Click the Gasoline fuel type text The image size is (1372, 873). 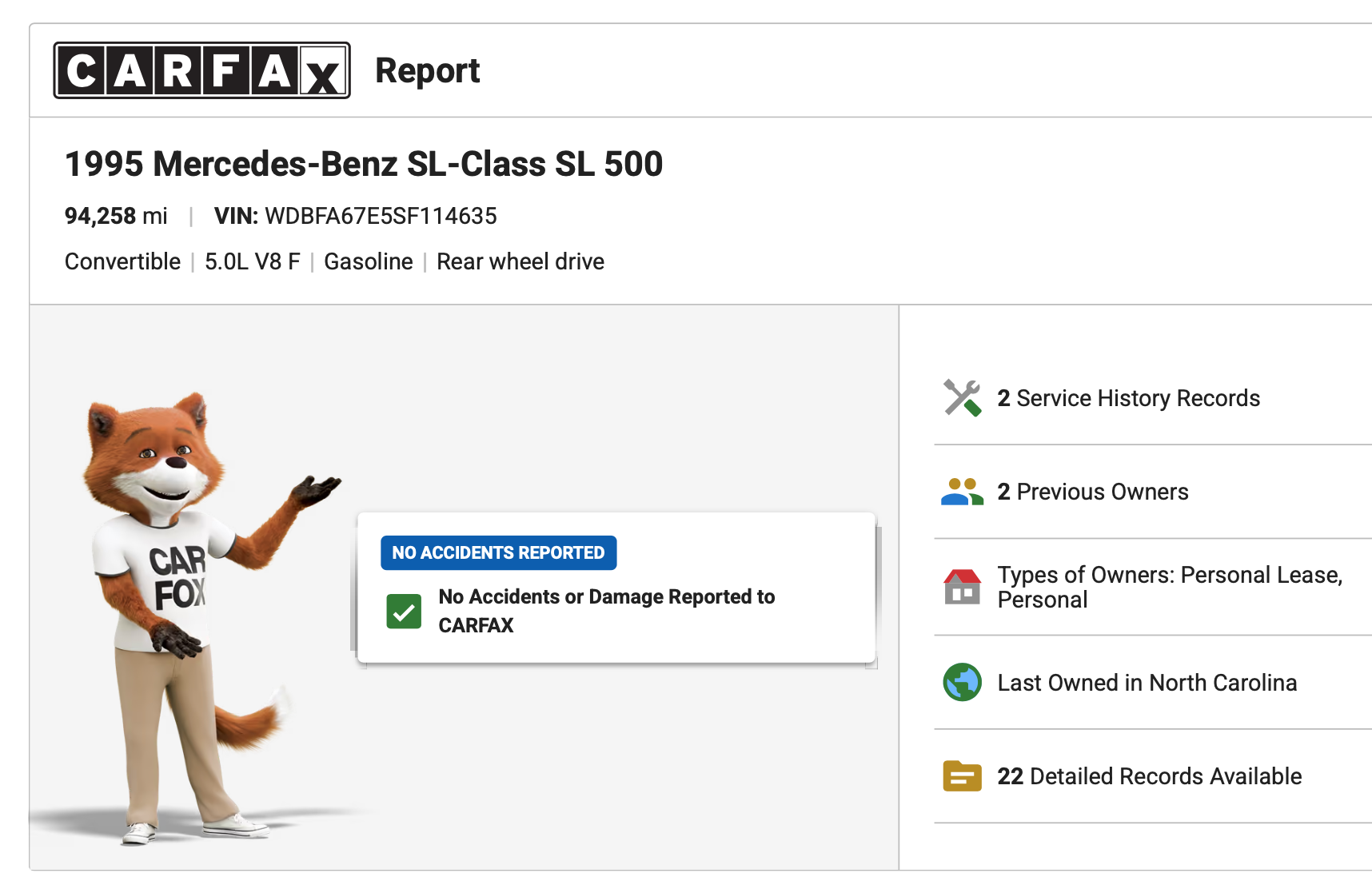368,261
